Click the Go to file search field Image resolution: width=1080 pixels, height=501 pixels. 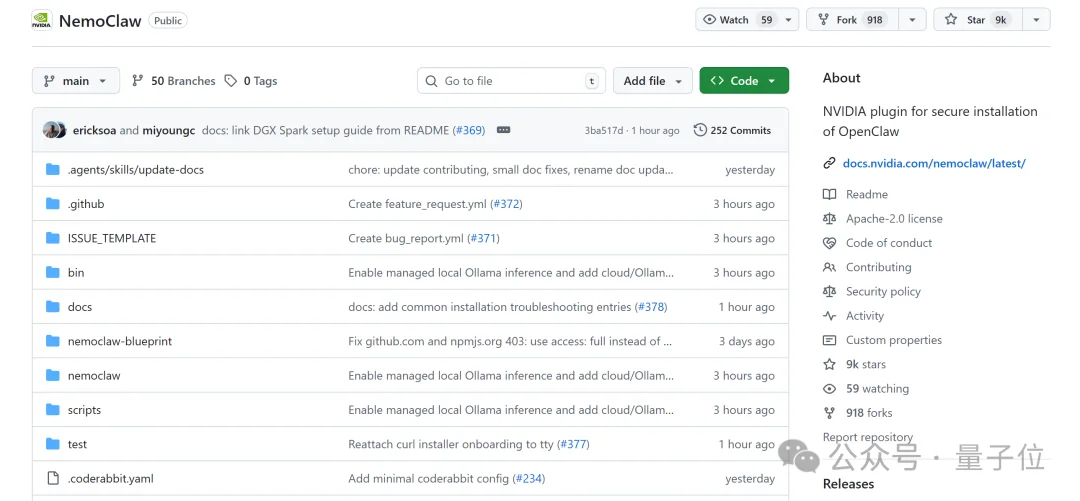pyautogui.click(x=512, y=81)
